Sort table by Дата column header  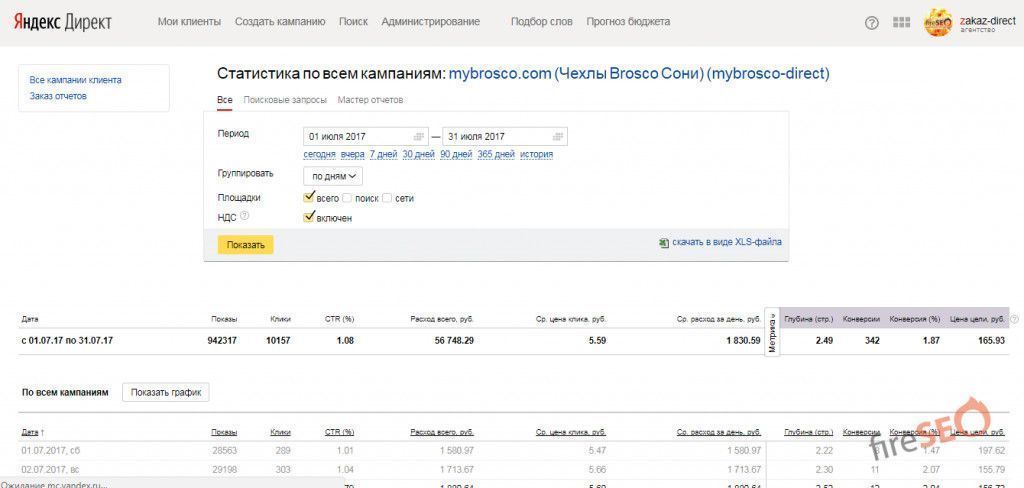pyautogui.click(x=30, y=432)
